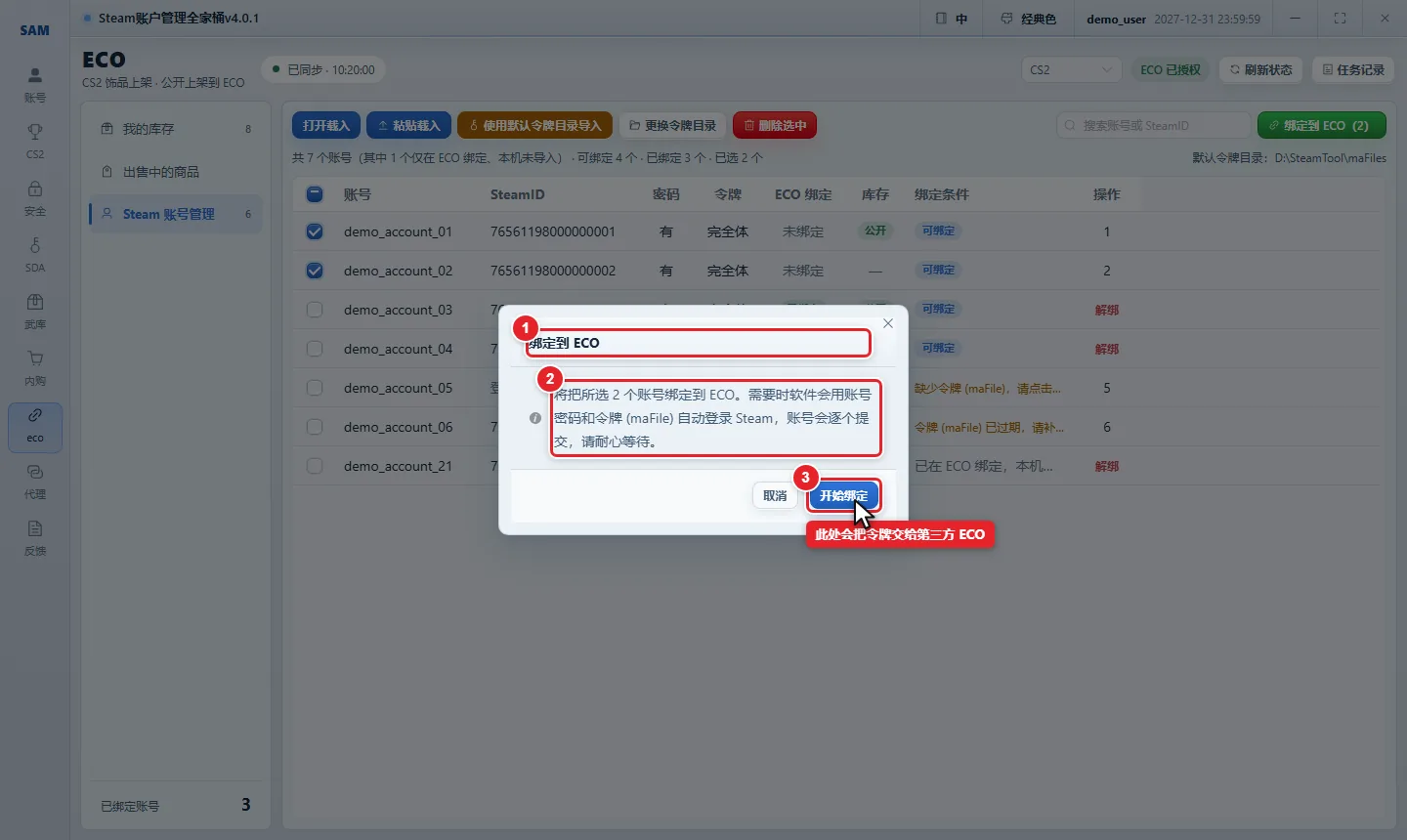Image resolution: width=1407 pixels, height=840 pixels.
Task: Uncheck the demo_account_01 checkbox
Action: (x=315, y=231)
